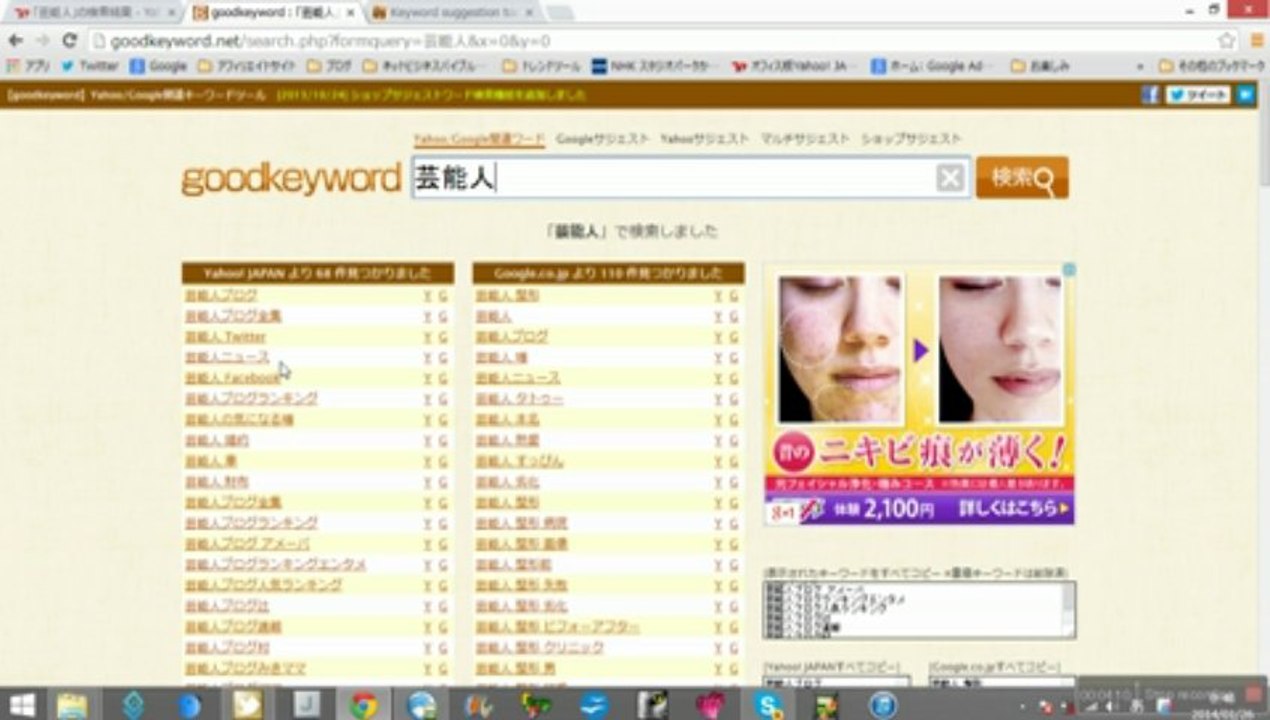The height and width of the screenshot is (720, 1270).
Task: Reload the page with the refresh icon
Action: [69, 41]
